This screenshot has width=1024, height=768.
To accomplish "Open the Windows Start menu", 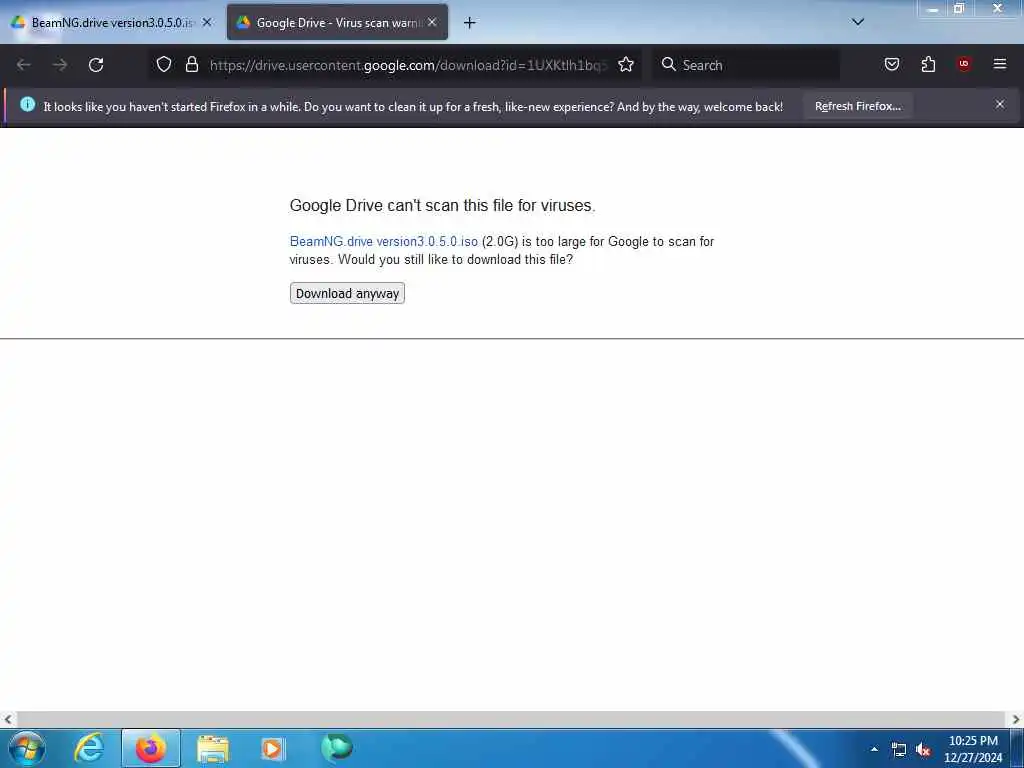I will 27,748.
